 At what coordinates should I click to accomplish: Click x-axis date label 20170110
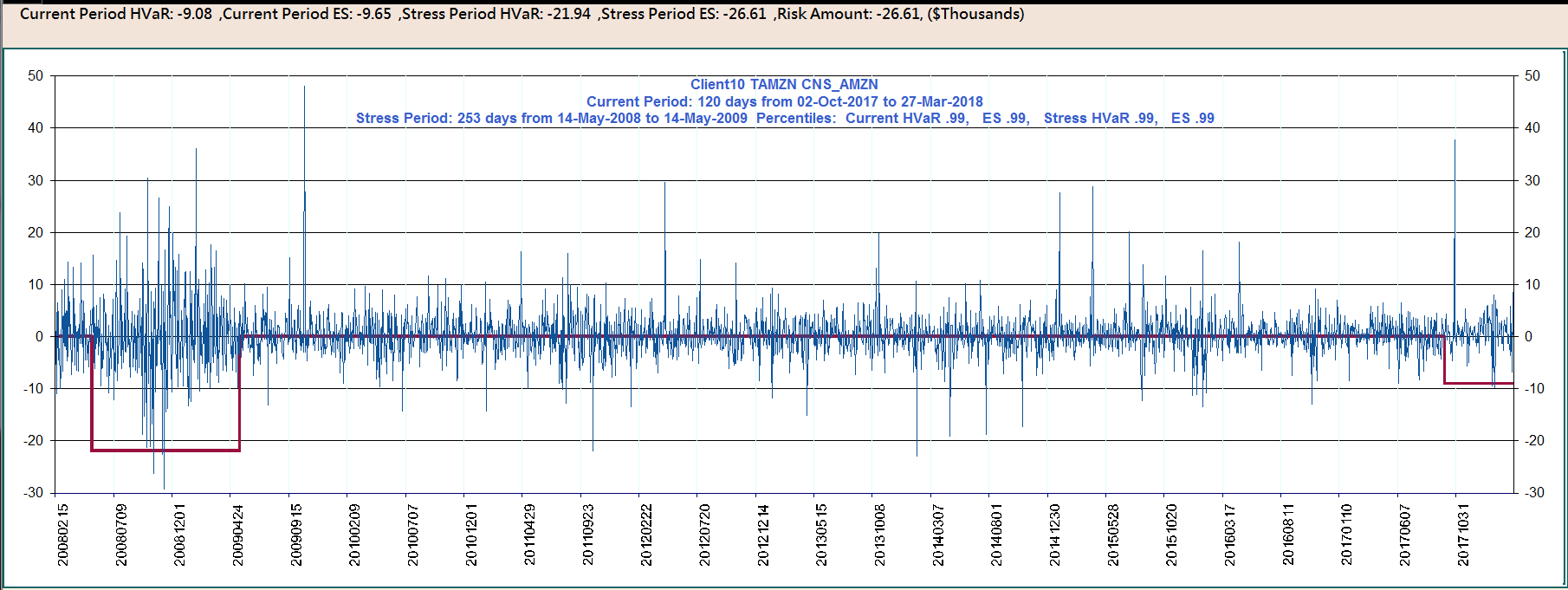1348,535
